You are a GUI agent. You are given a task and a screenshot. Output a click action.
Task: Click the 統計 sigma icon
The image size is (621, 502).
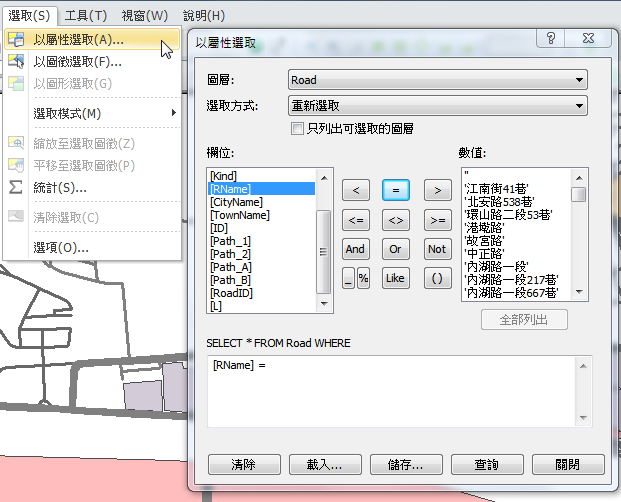tap(16, 187)
